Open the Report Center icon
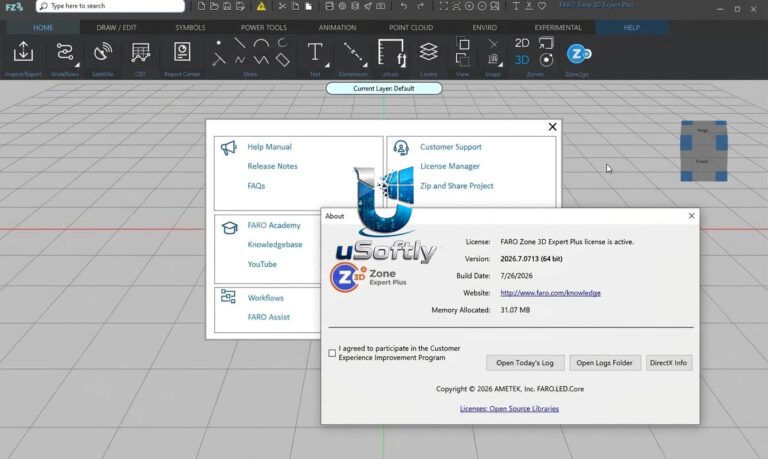The width and height of the screenshot is (768, 459). [182, 52]
